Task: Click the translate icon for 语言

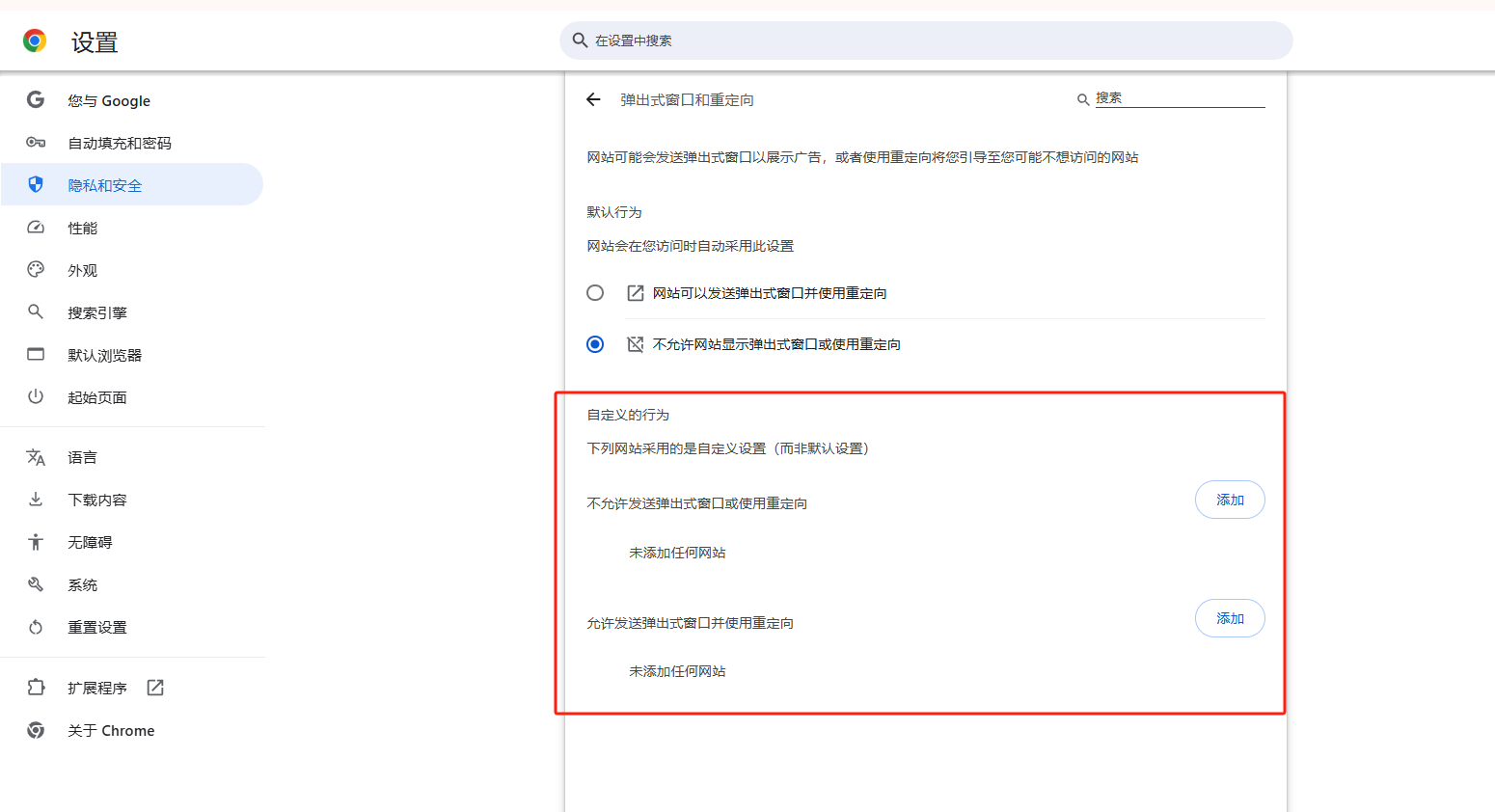Action: pyautogui.click(x=36, y=457)
